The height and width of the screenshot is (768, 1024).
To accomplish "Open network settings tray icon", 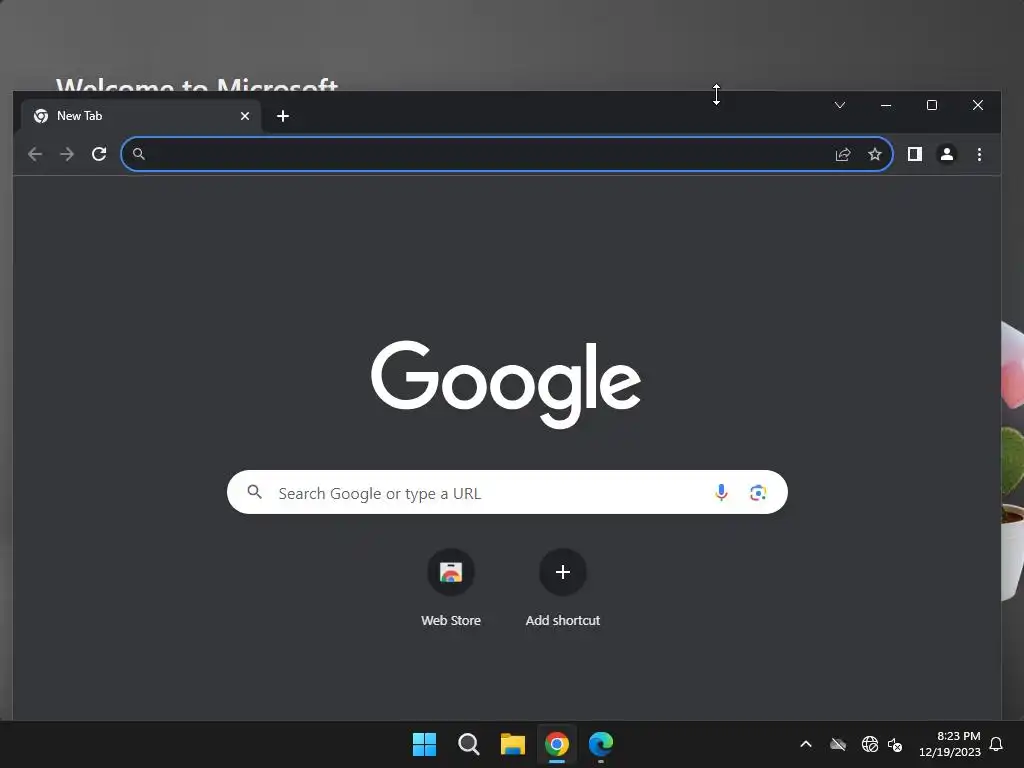I will (x=869, y=744).
